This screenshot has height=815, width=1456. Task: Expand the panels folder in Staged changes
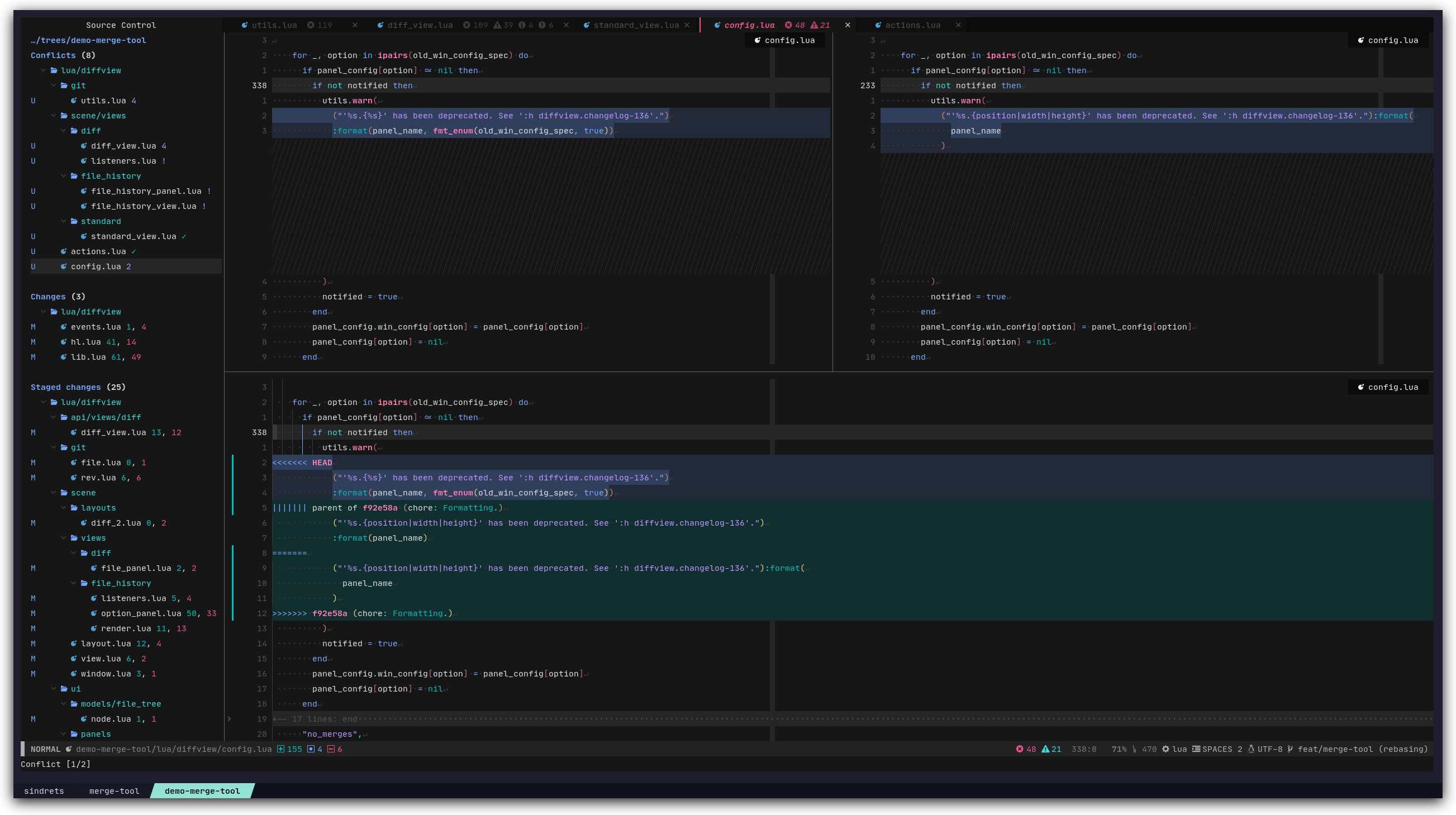coord(96,733)
